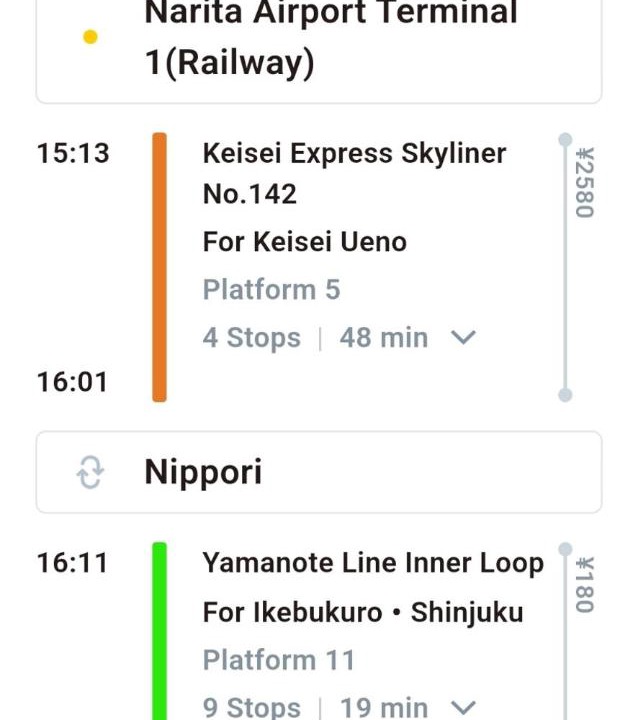The width and height of the screenshot is (638, 720).
Task: Click the 16:01 arrival time
Action: pyautogui.click(x=72, y=382)
